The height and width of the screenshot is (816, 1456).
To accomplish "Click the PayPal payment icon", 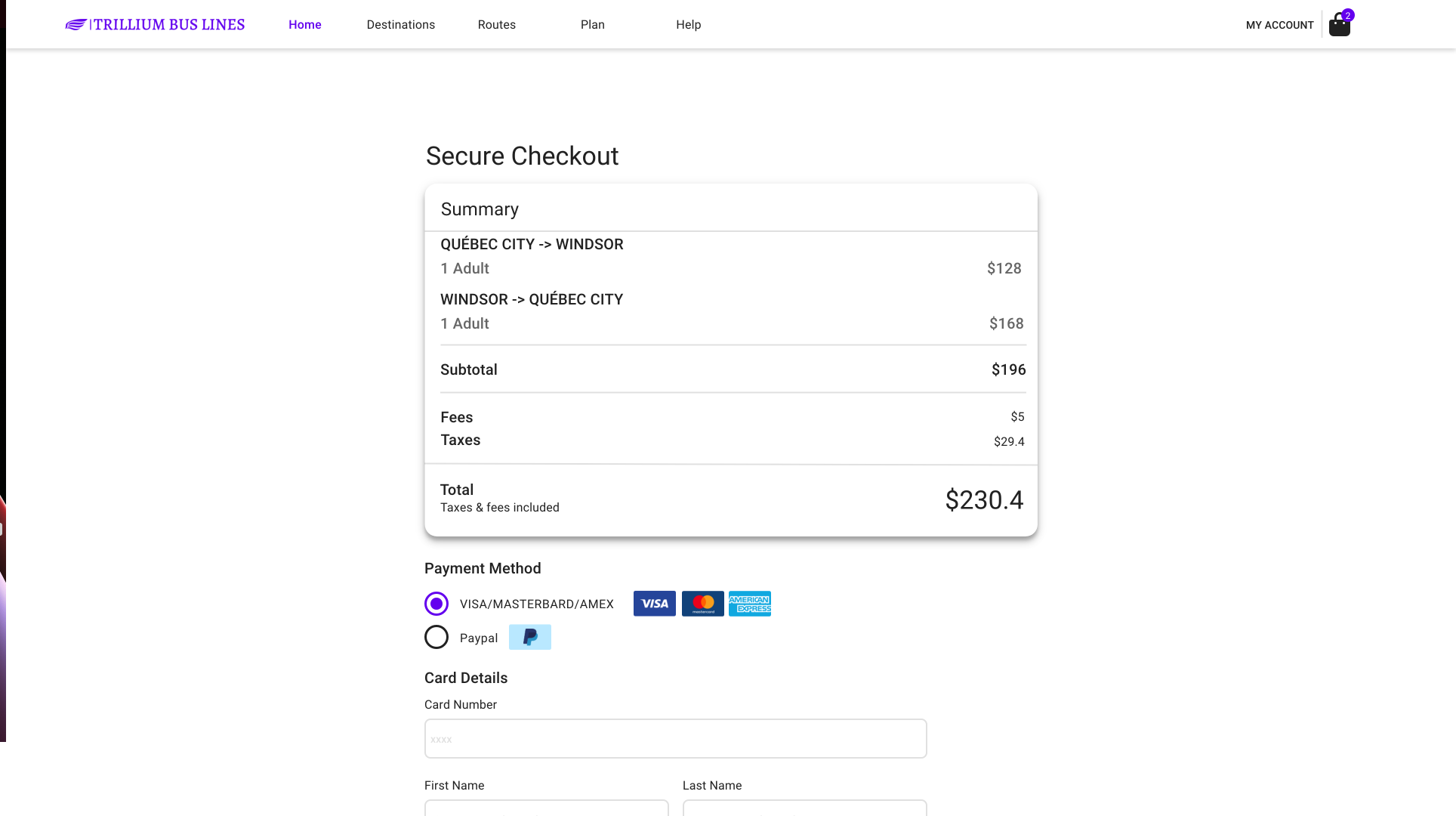I will [530, 637].
